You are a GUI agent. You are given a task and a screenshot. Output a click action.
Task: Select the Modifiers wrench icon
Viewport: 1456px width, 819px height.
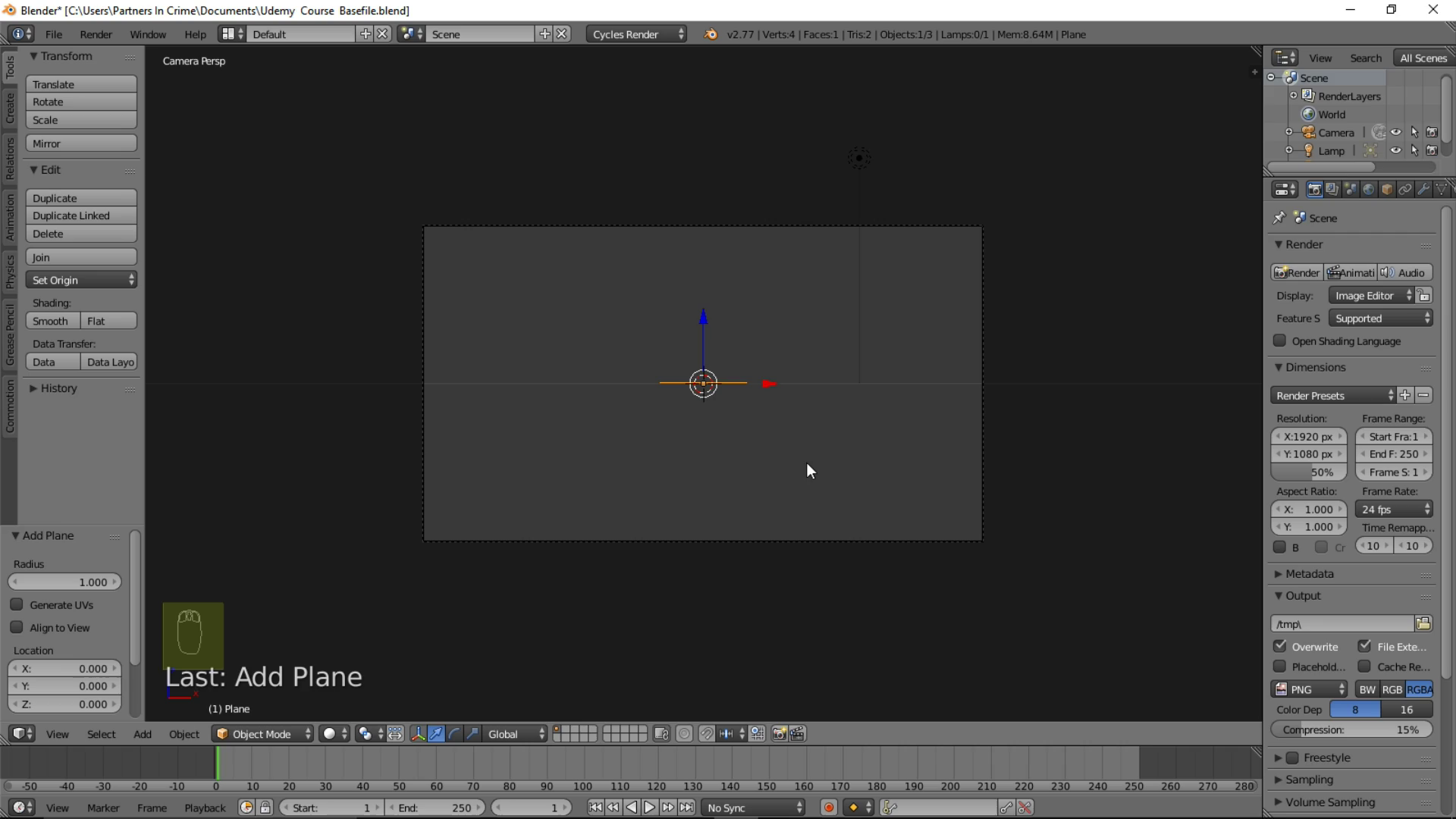tap(1425, 189)
